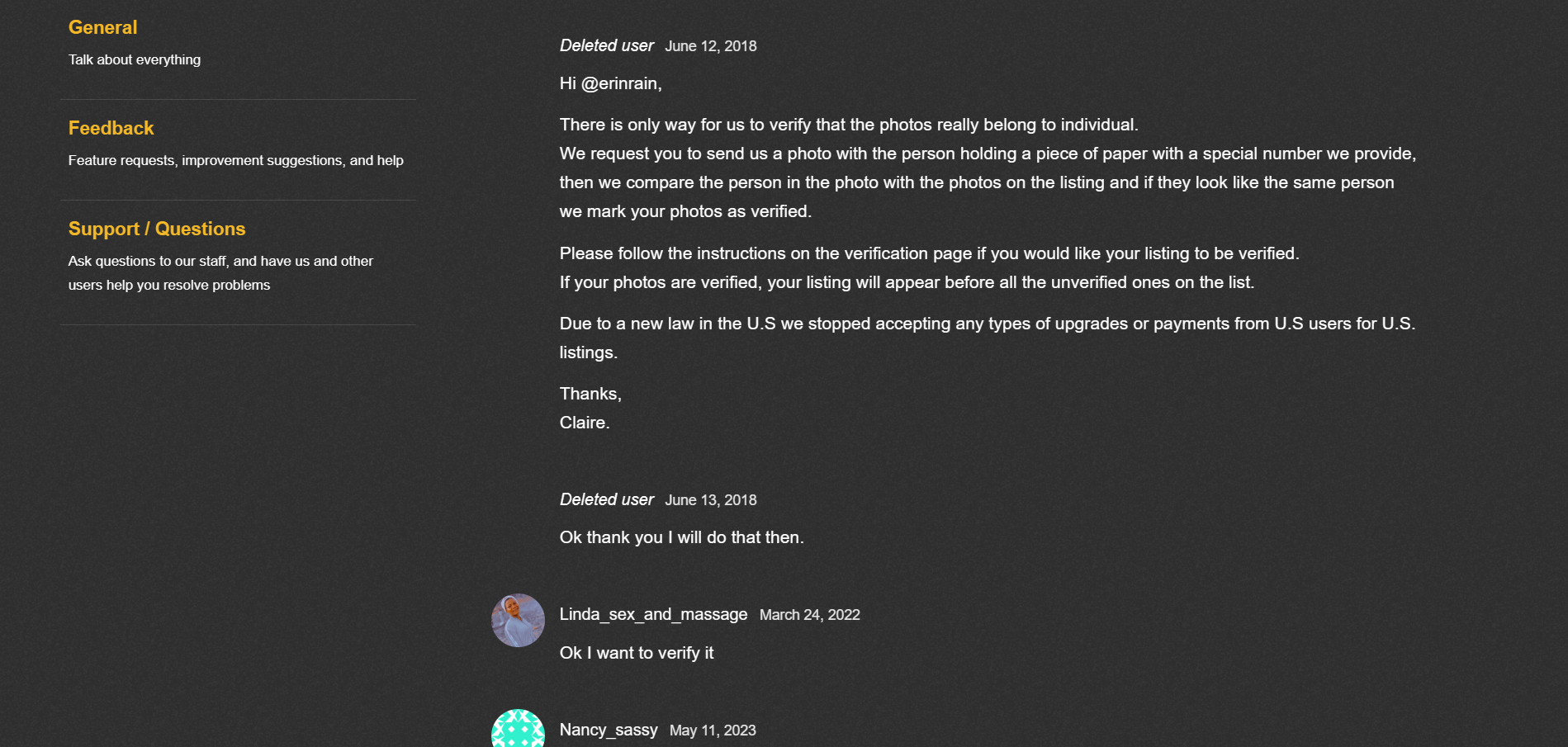Click the May 11, 2023 timestamp
The height and width of the screenshot is (747, 1568).
pyautogui.click(x=713, y=730)
